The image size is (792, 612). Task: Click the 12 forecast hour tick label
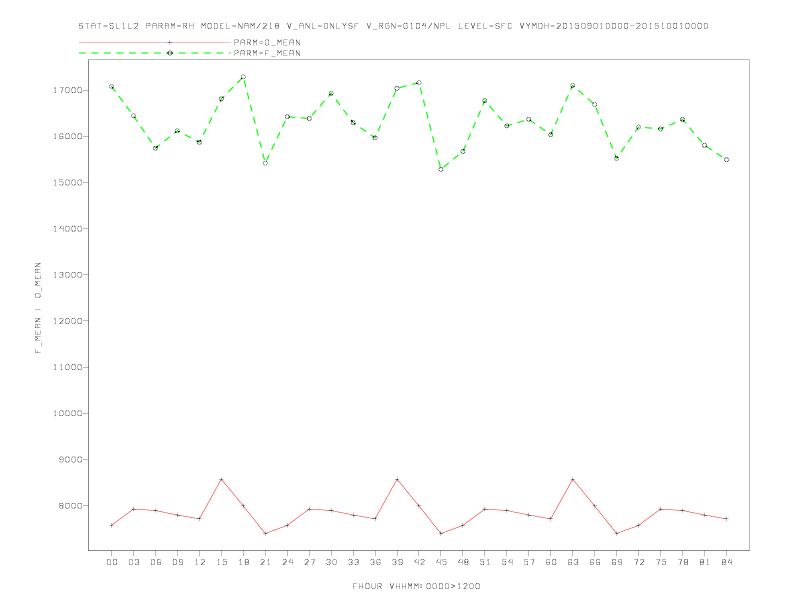pos(200,562)
